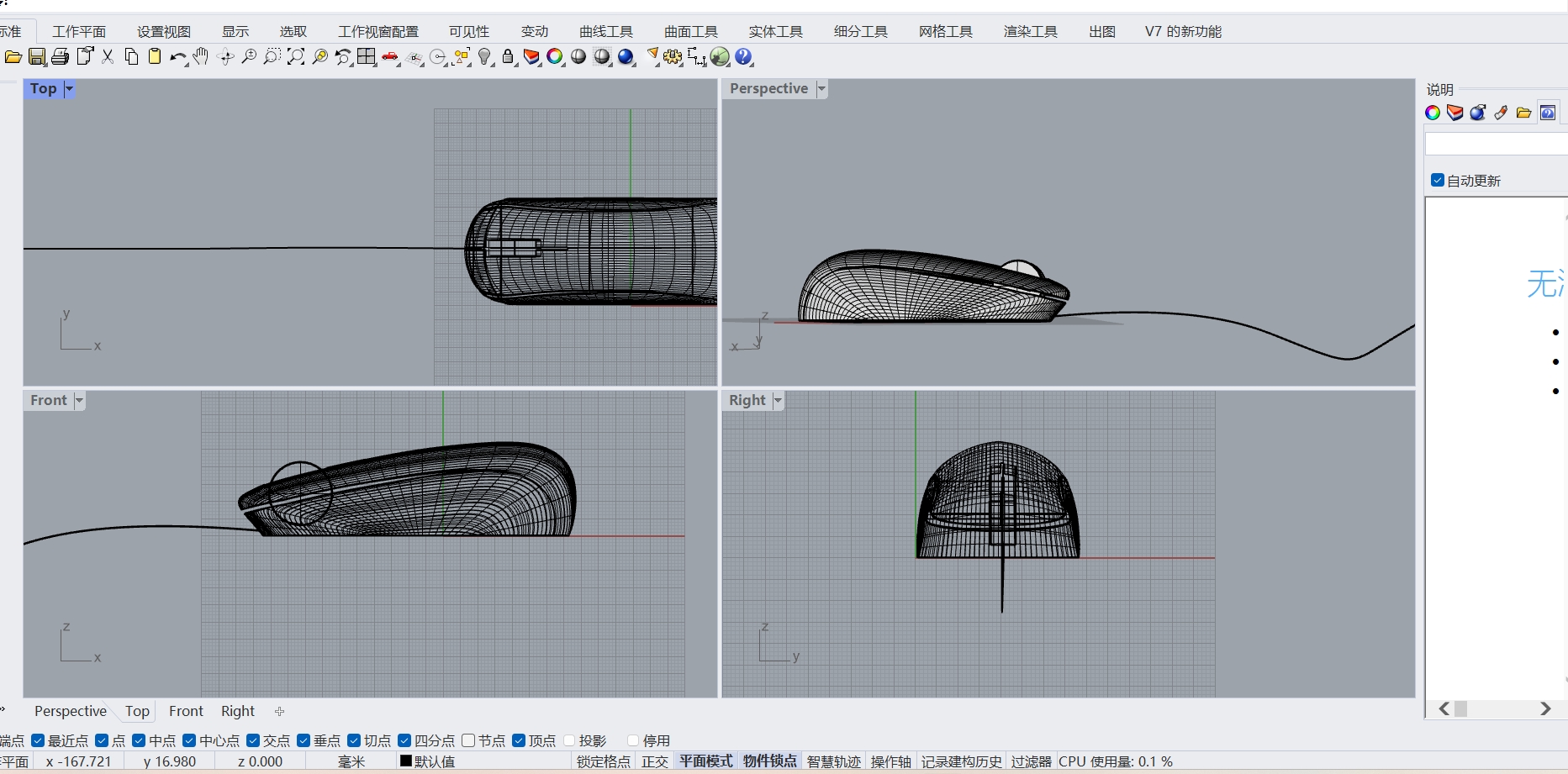Click the Save file floppy disk icon
1568x774 pixels.
coord(37,57)
